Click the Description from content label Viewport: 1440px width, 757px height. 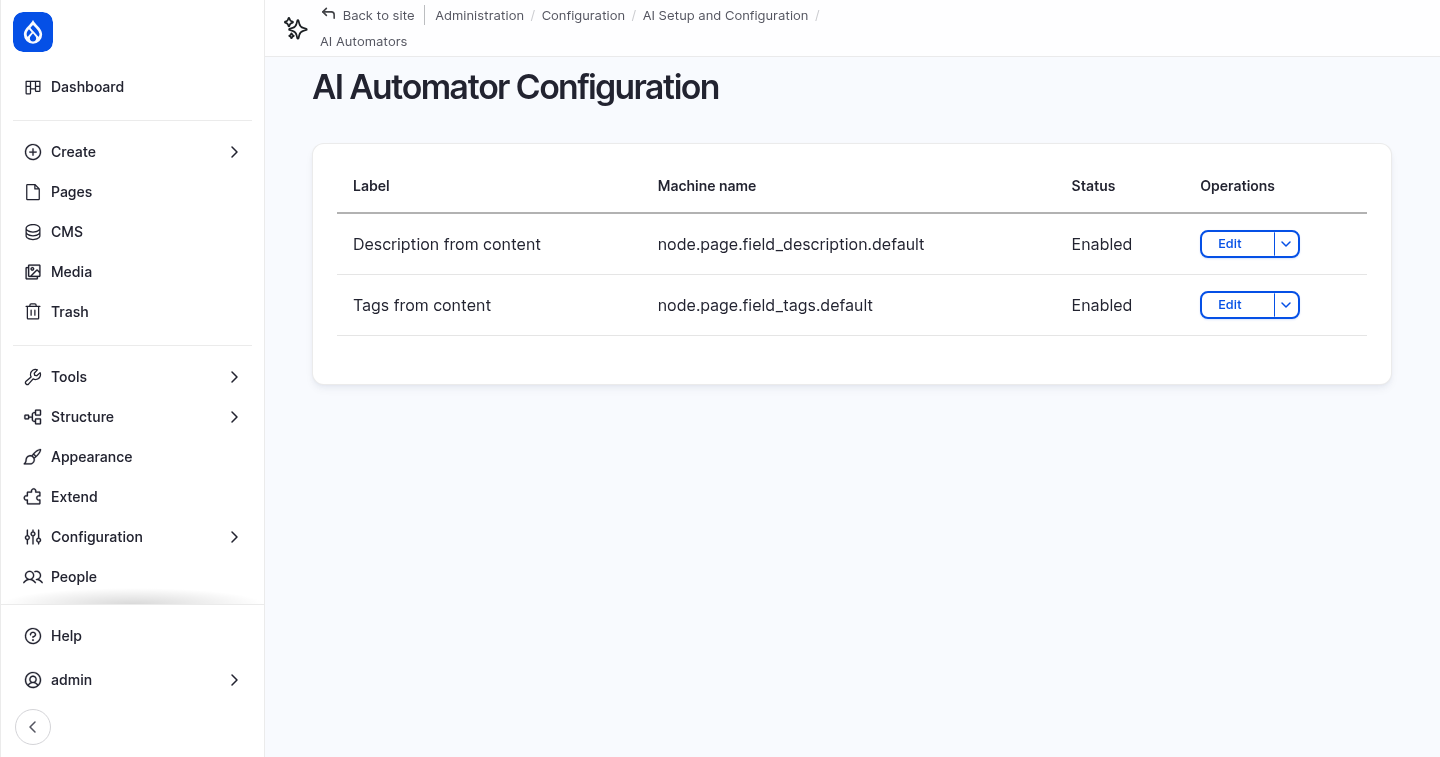click(x=447, y=244)
